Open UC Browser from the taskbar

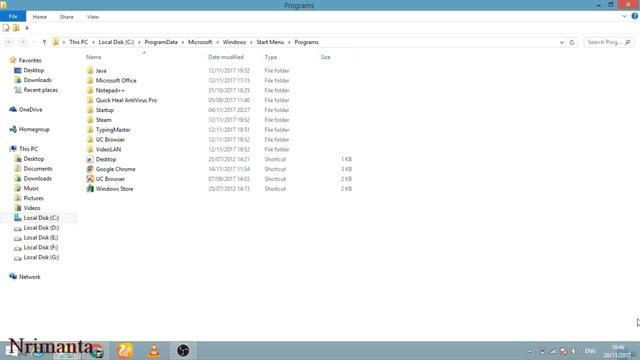point(125,351)
